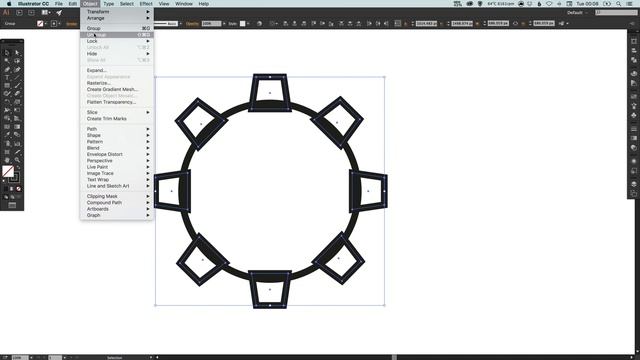Open the Apple menu
Viewport: 640px width, 360px height.
coord(9,4)
